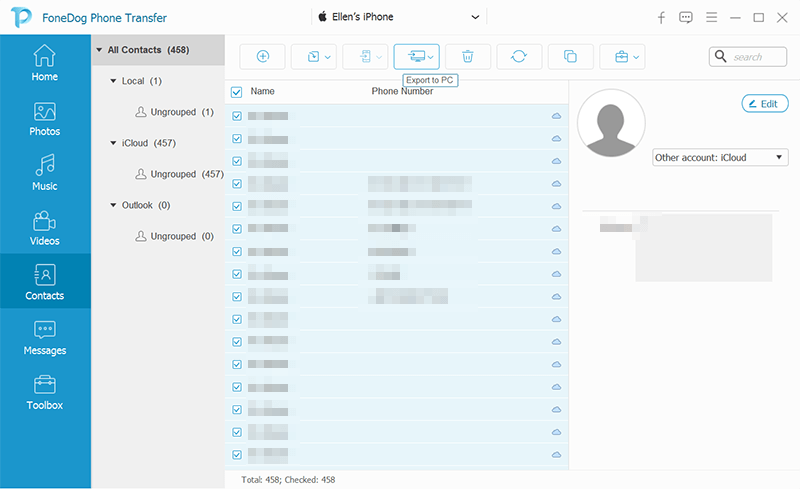Uncheck the first contact's checkbox

click(237, 116)
